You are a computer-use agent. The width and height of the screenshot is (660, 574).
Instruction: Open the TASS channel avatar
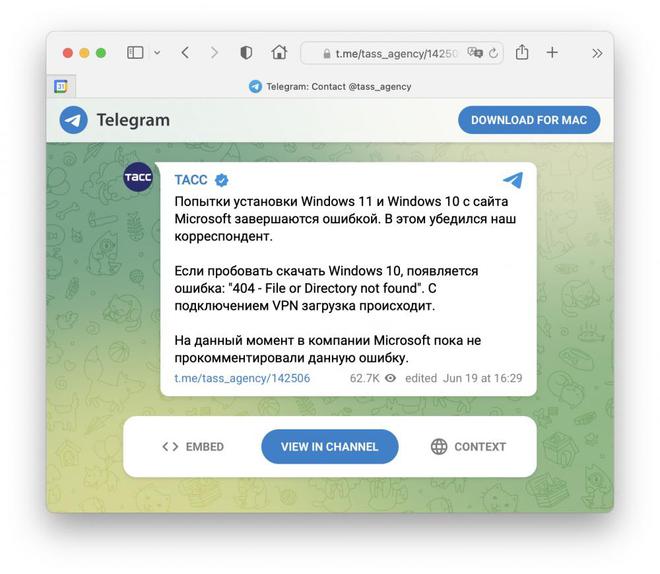pos(138,177)
